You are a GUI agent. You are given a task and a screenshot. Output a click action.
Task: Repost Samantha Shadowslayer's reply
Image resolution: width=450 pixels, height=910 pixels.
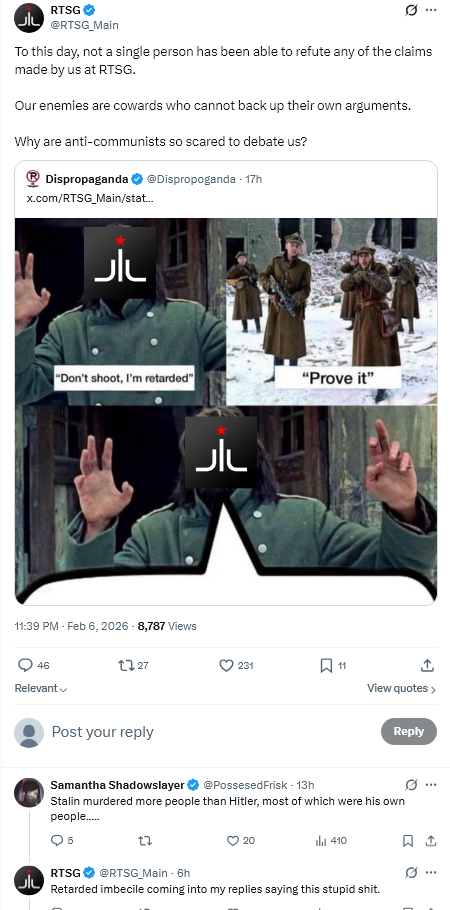coord(145,840)
